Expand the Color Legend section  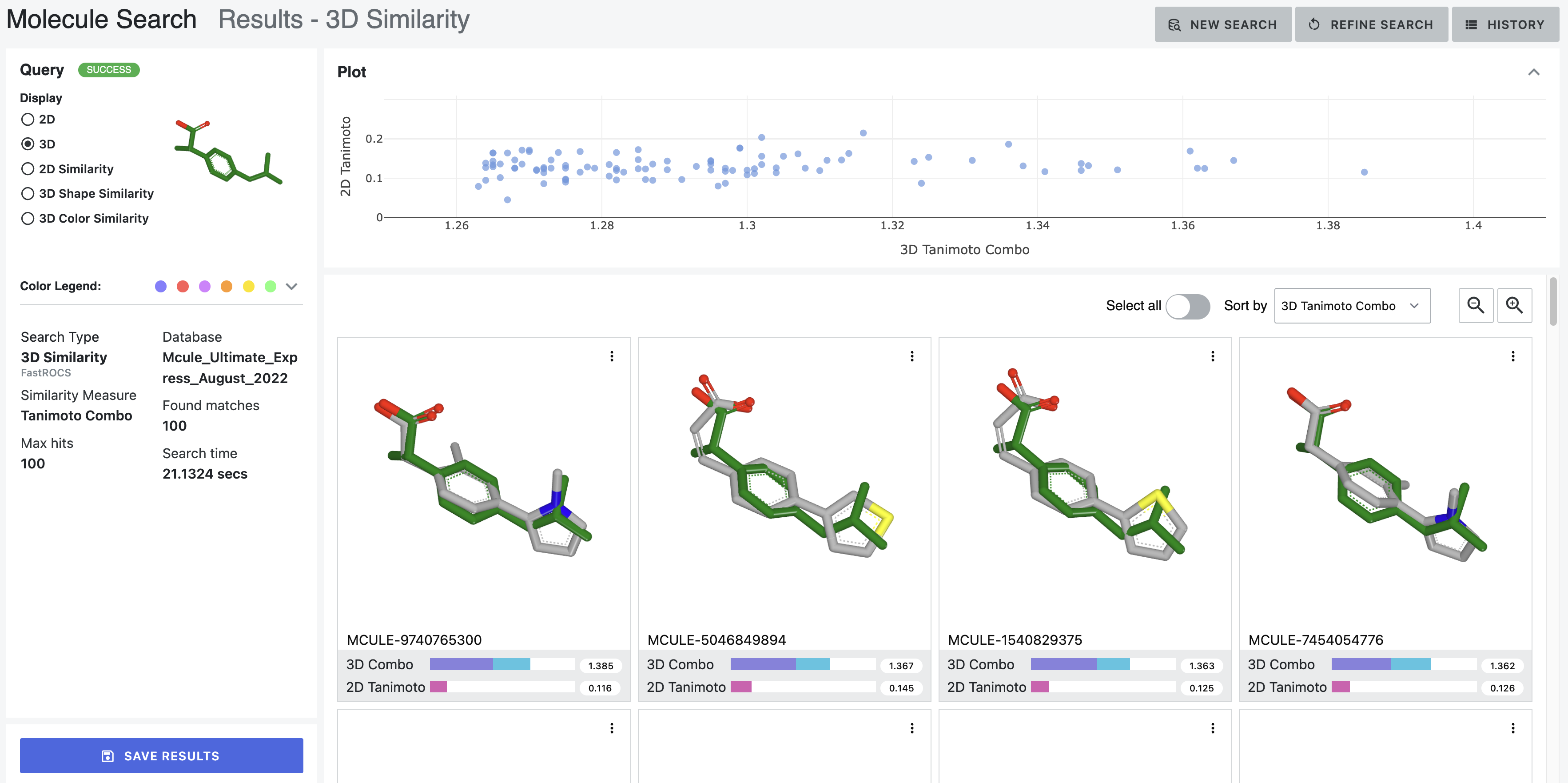(291, 286)
